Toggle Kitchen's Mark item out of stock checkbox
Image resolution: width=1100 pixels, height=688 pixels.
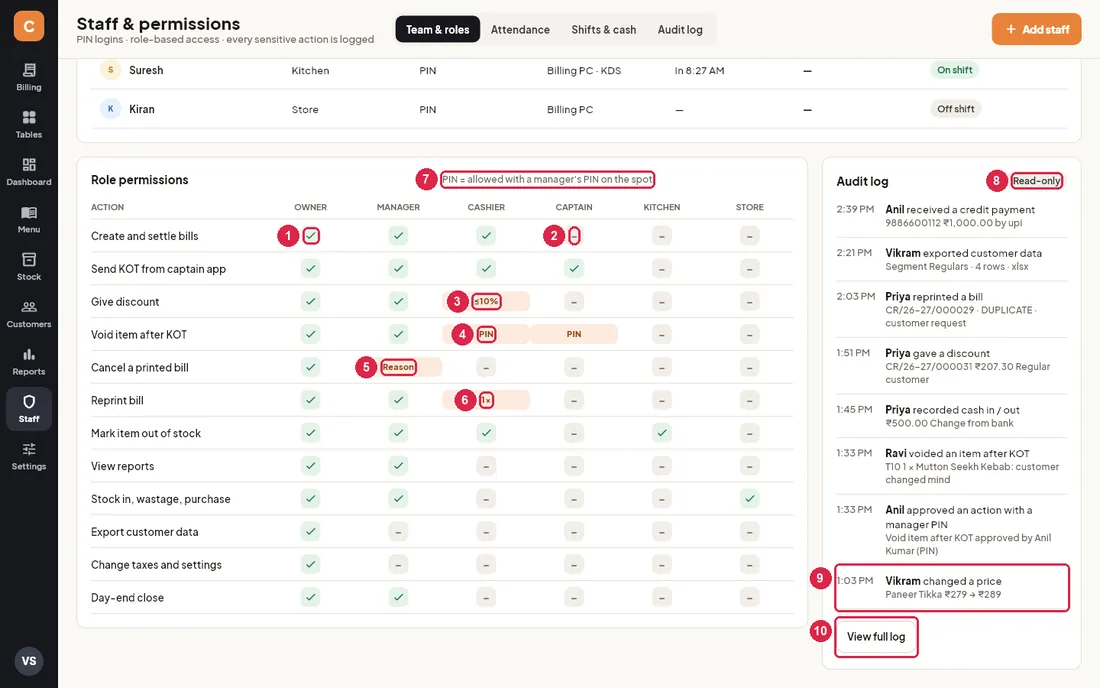click(x=662, y=433)
